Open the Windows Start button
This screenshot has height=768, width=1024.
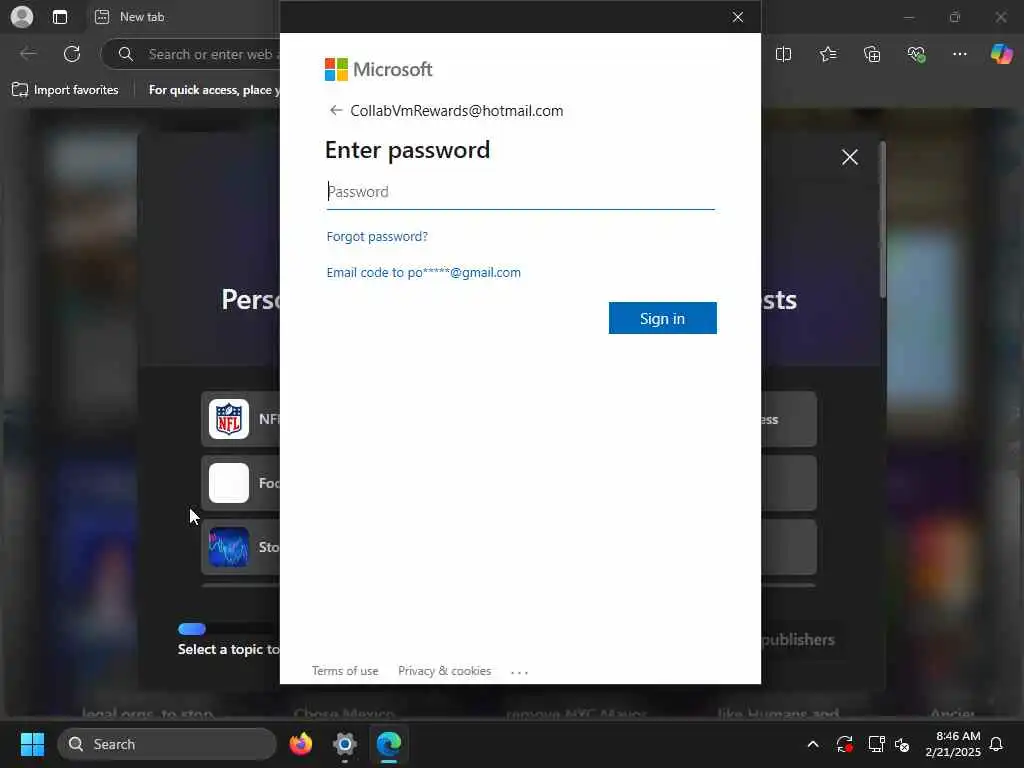[x=32, y=744]
